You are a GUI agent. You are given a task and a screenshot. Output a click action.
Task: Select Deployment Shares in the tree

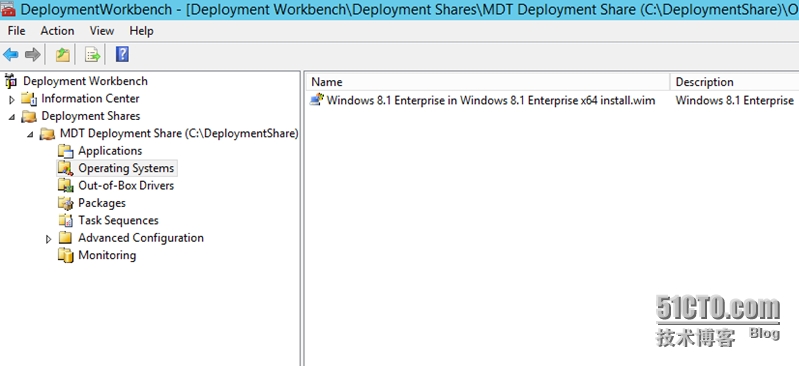point(91,116)
